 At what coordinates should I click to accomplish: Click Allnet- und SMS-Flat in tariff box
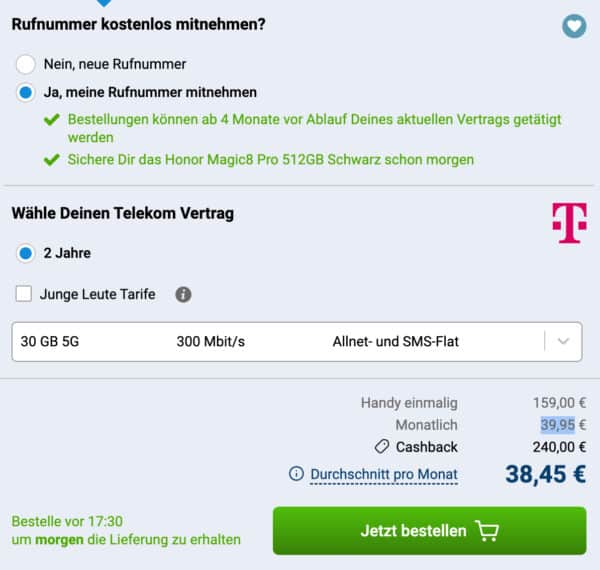point(396,341)
